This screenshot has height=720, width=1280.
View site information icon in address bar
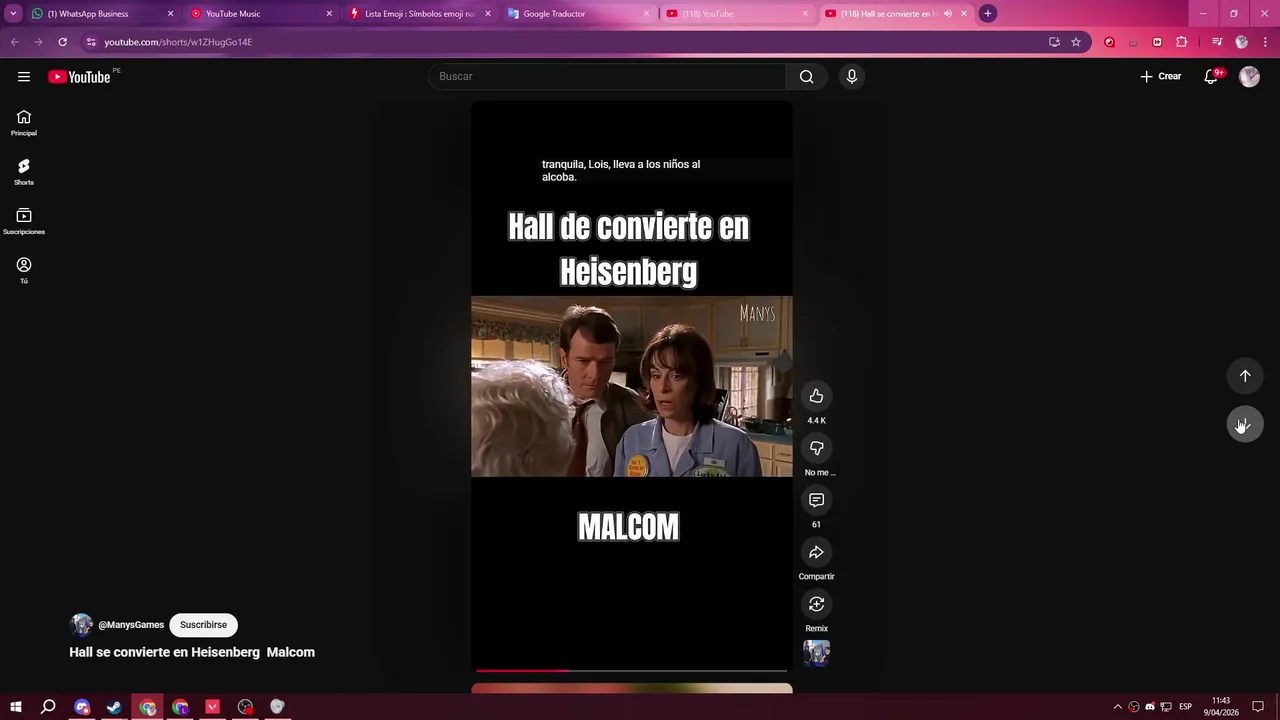click(x=91, y=42)
